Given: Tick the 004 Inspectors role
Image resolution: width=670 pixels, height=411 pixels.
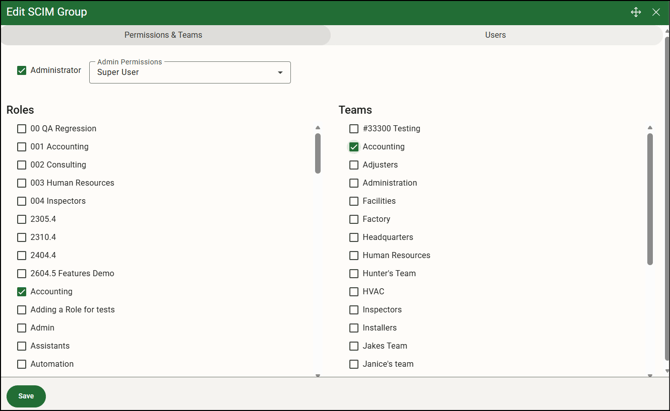Looking at the screenshot, I should click(22, 201).
